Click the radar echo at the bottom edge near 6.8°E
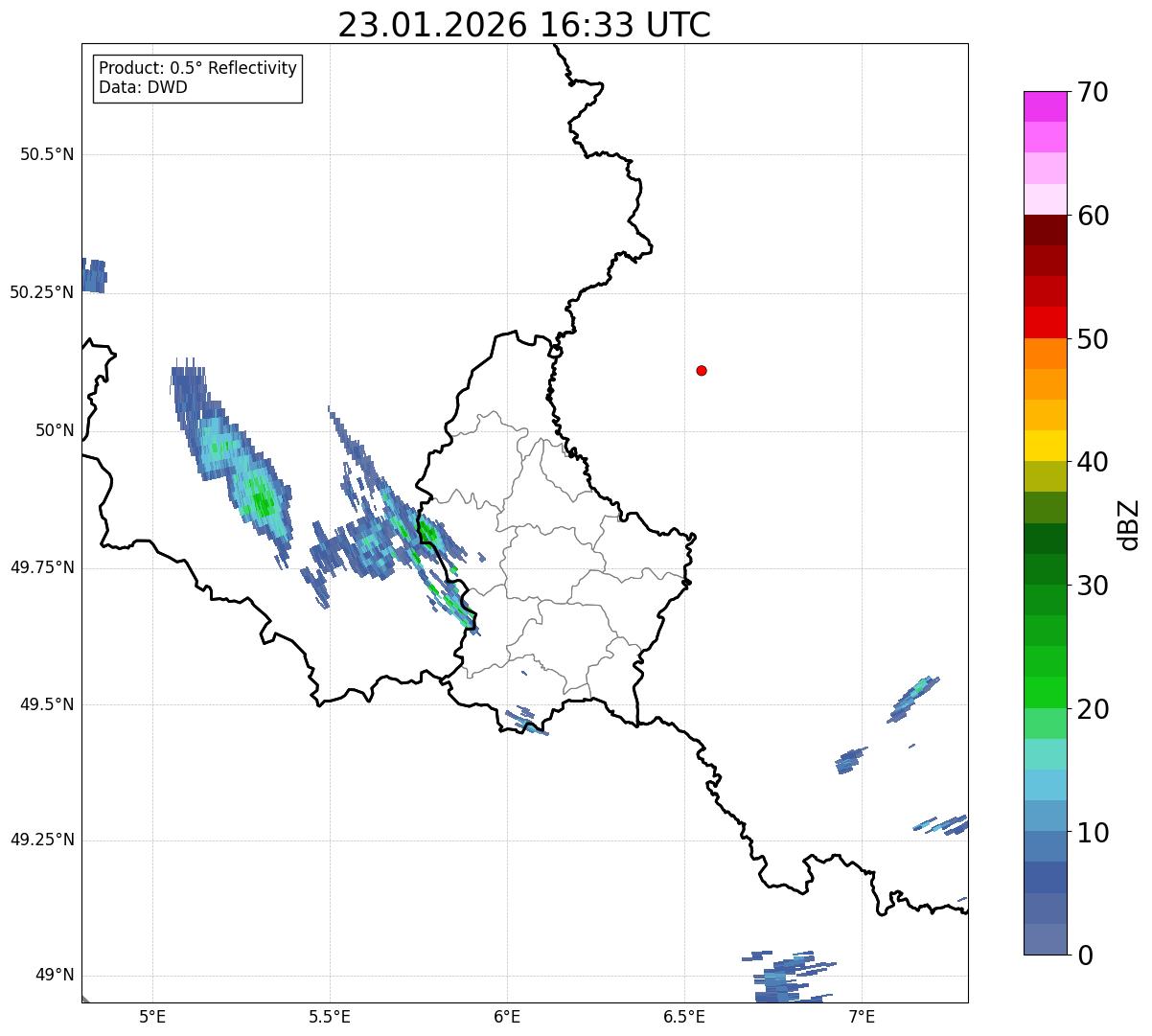Viewport: 1152px width, 1036px height. [791, 978]
